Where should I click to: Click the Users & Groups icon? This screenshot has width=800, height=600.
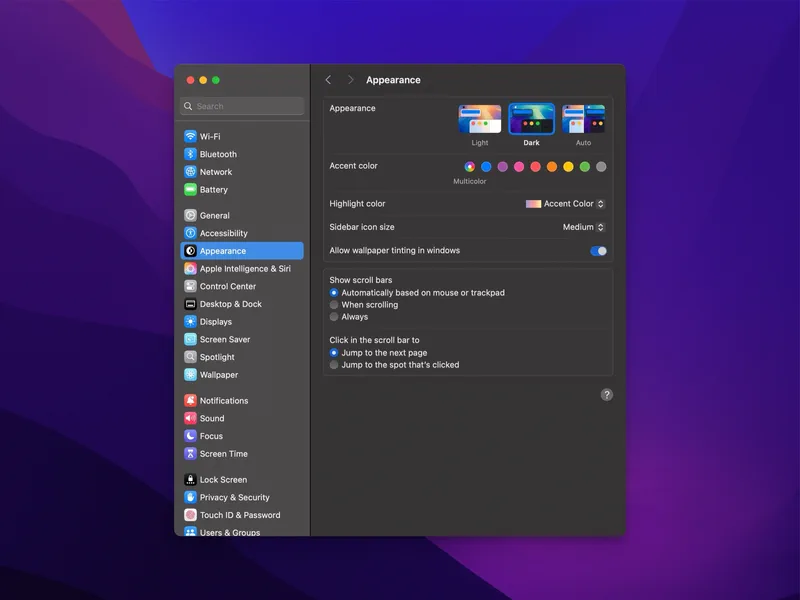click(x=190, y=532)
